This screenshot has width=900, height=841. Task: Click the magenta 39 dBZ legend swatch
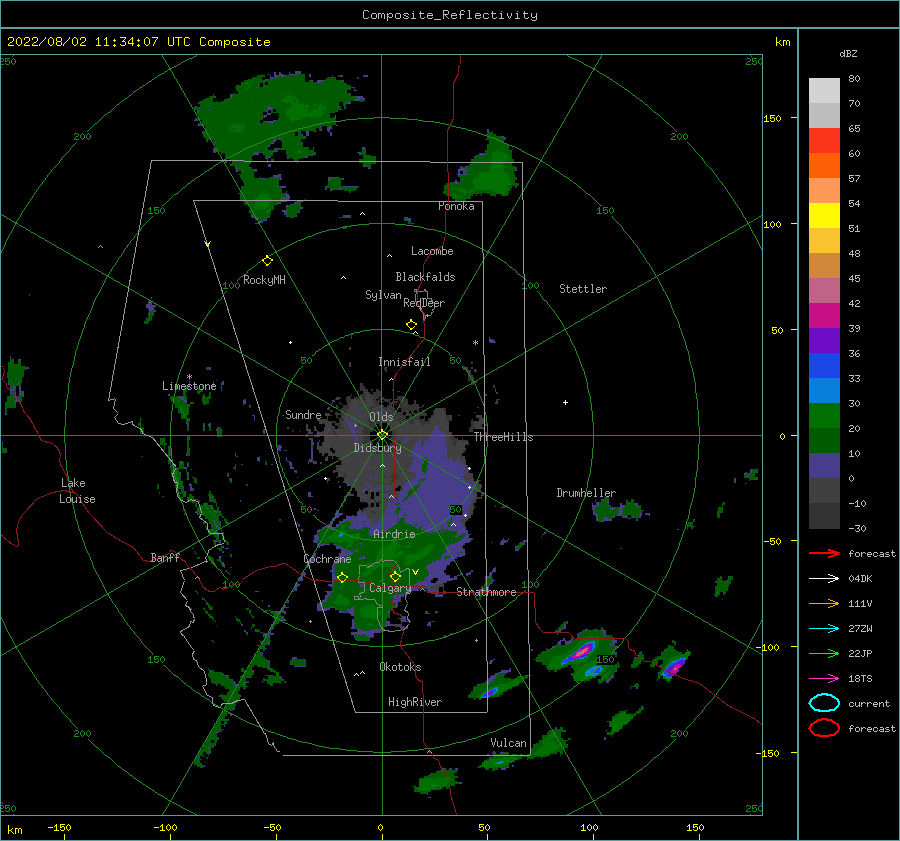click(x=824, y=316)
